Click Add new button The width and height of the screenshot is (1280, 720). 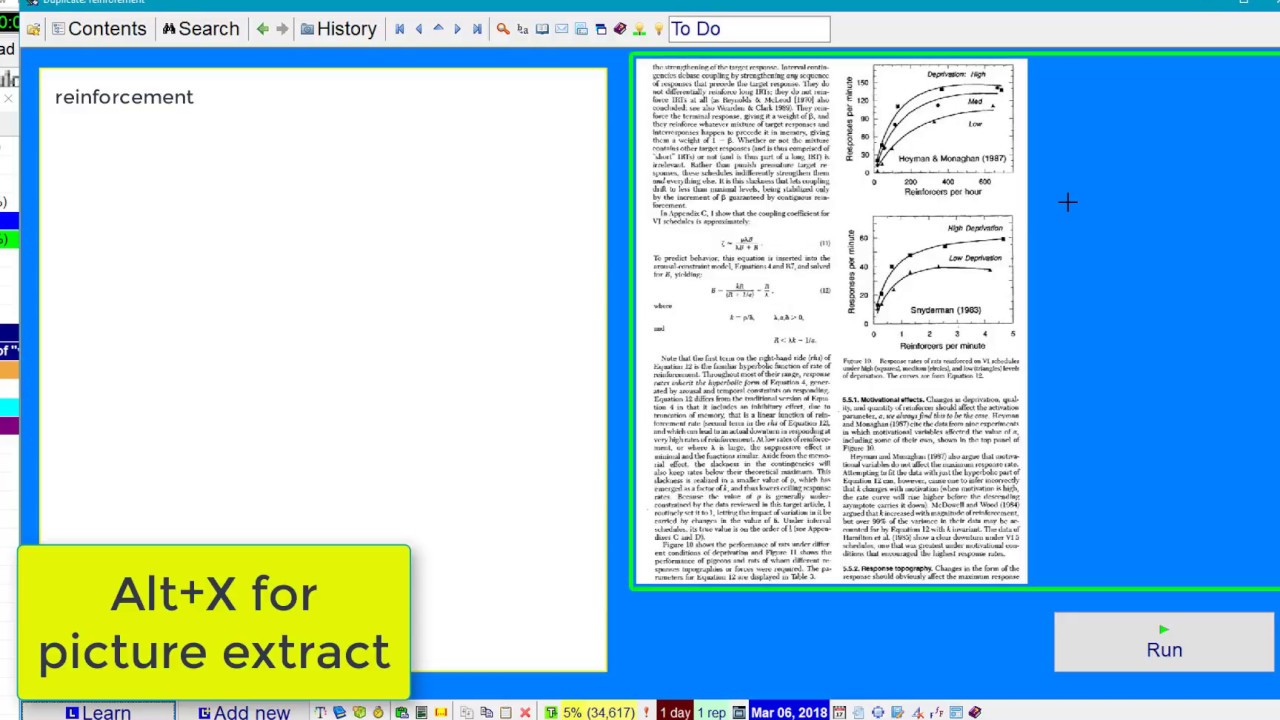(x=244, y=712)
